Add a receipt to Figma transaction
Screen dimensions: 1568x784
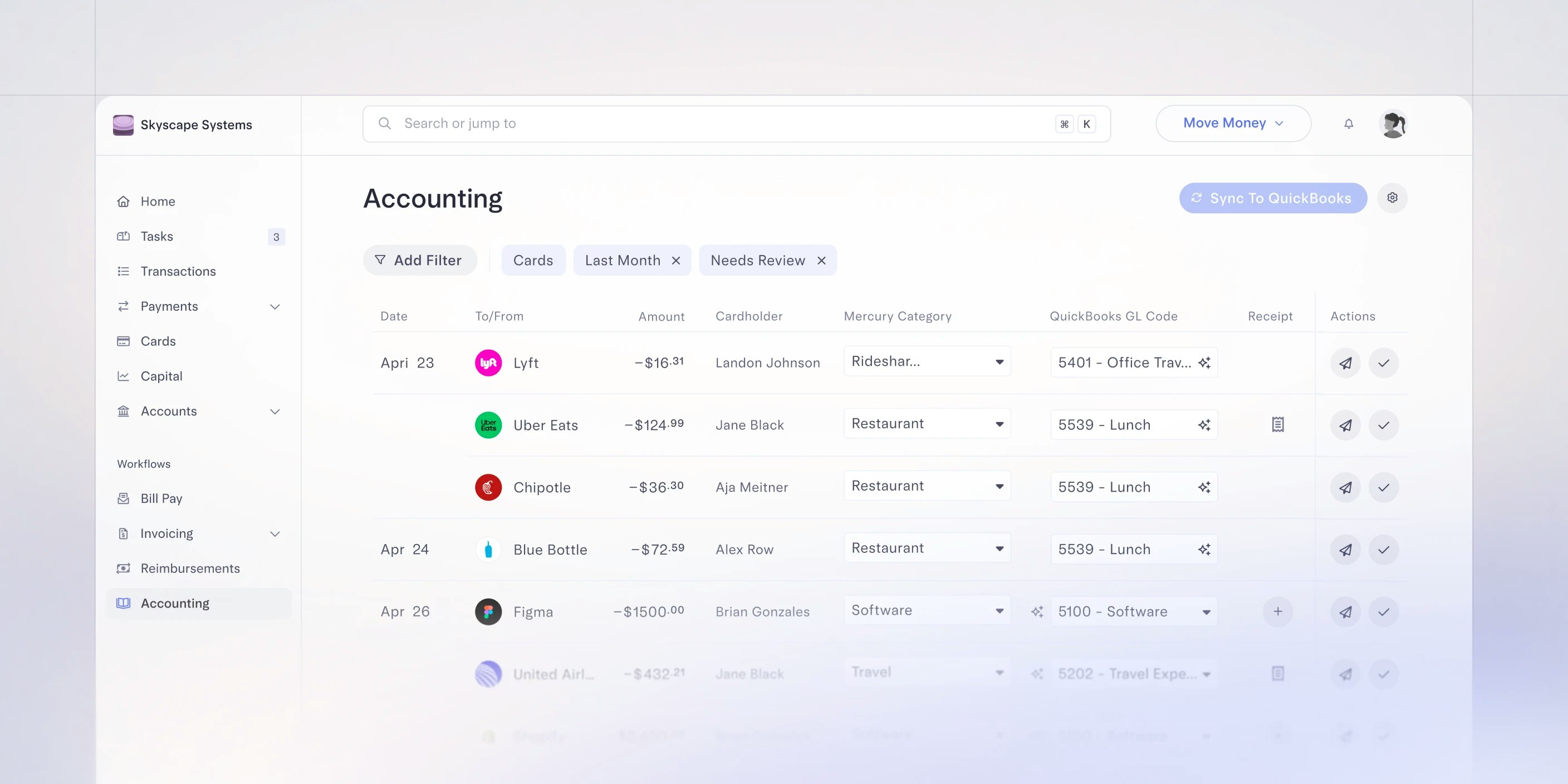click(1278, 611)
